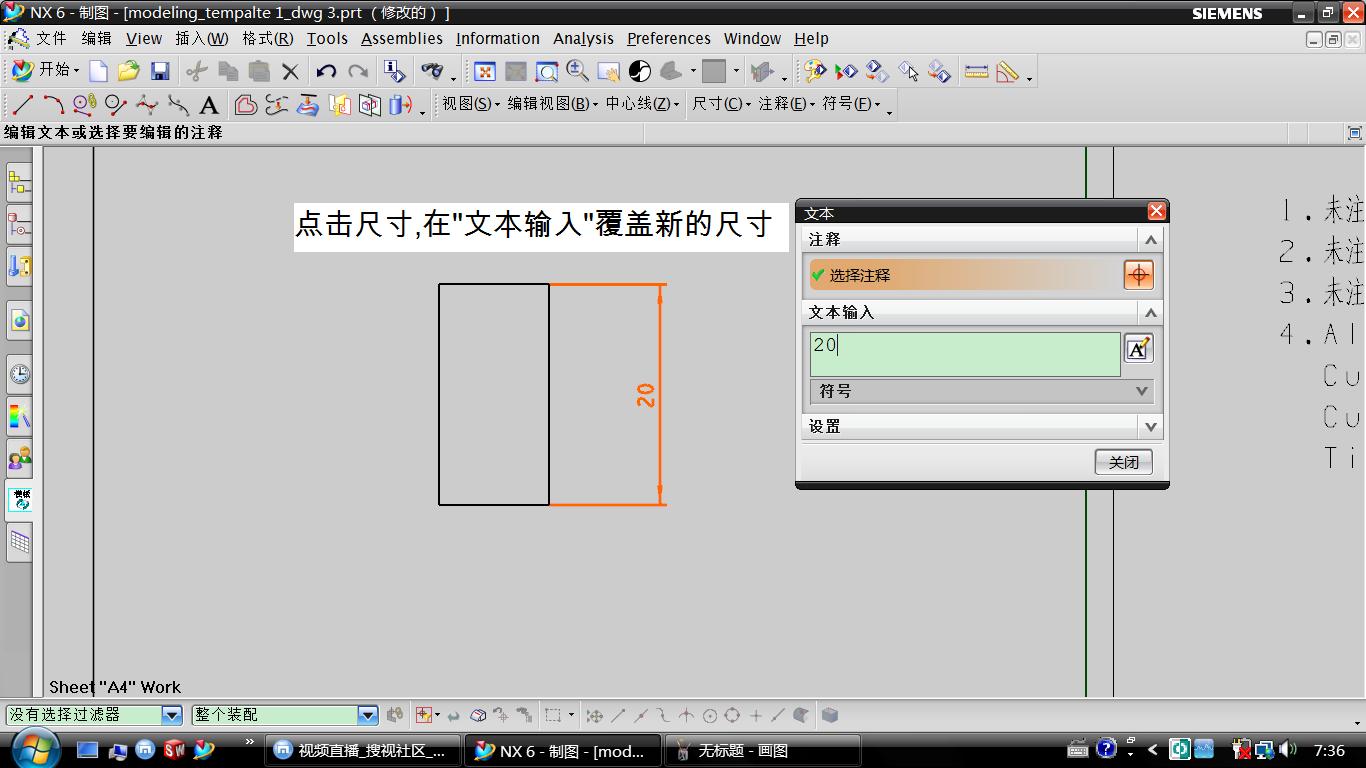The height and width of the screenshot is (768, 1366).
Task: Open the Assembly Navigator sidebar tab
Action: pyautogui.click(x=19, y=182)
